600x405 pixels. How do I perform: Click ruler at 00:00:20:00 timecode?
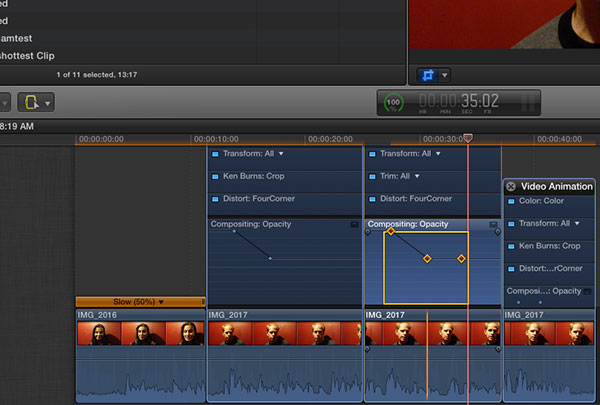(330, 139)
